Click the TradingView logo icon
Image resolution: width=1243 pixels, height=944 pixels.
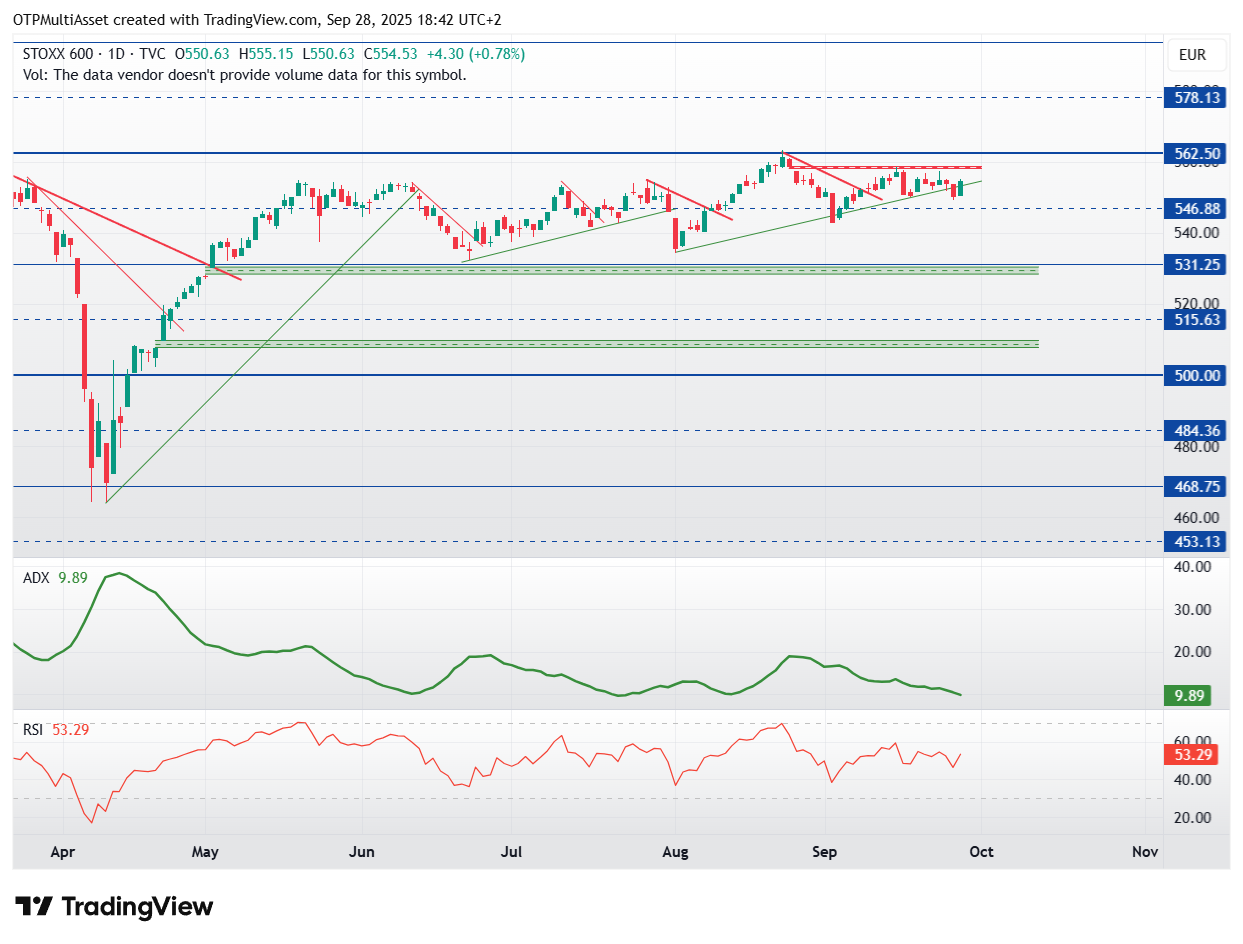point(35,907)
